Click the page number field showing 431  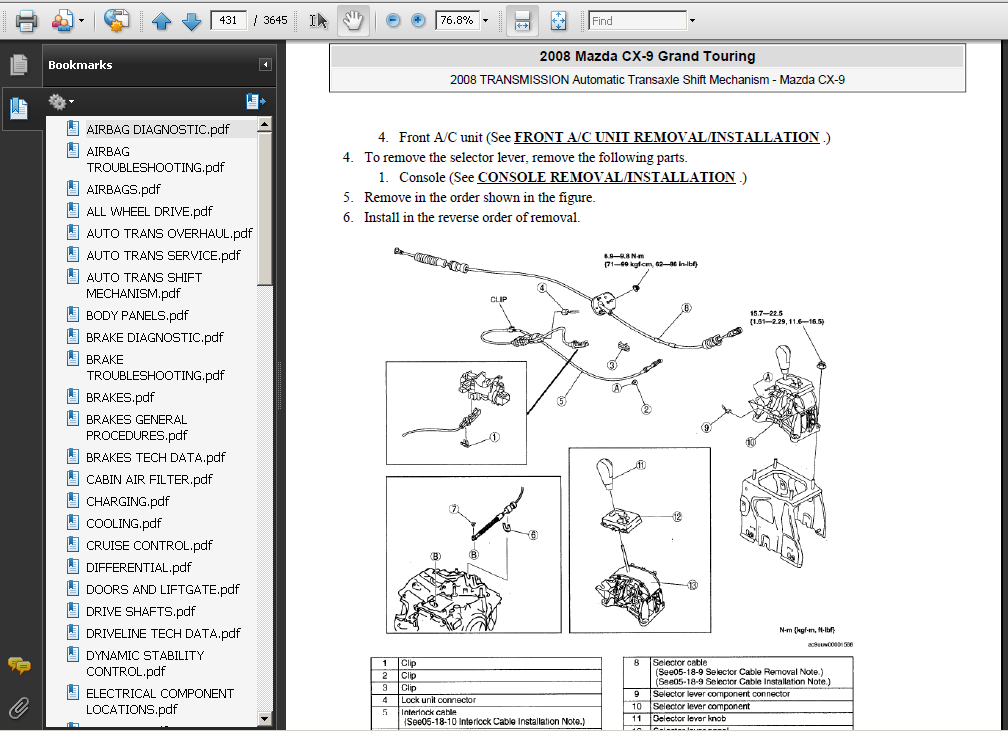point(228,21)
